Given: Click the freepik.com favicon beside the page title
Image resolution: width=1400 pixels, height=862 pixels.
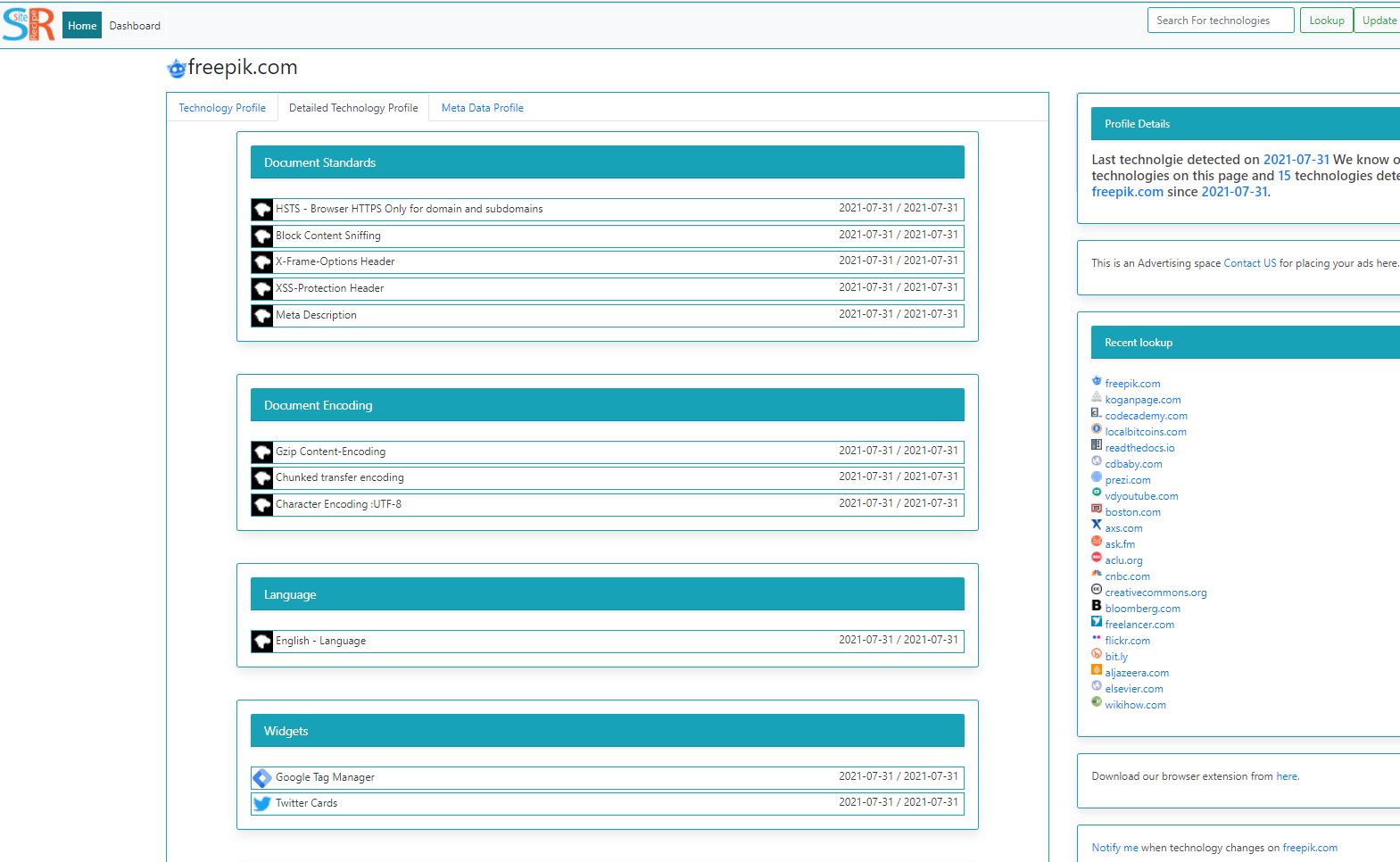Looking at the screenshot, I should [177, 69].
